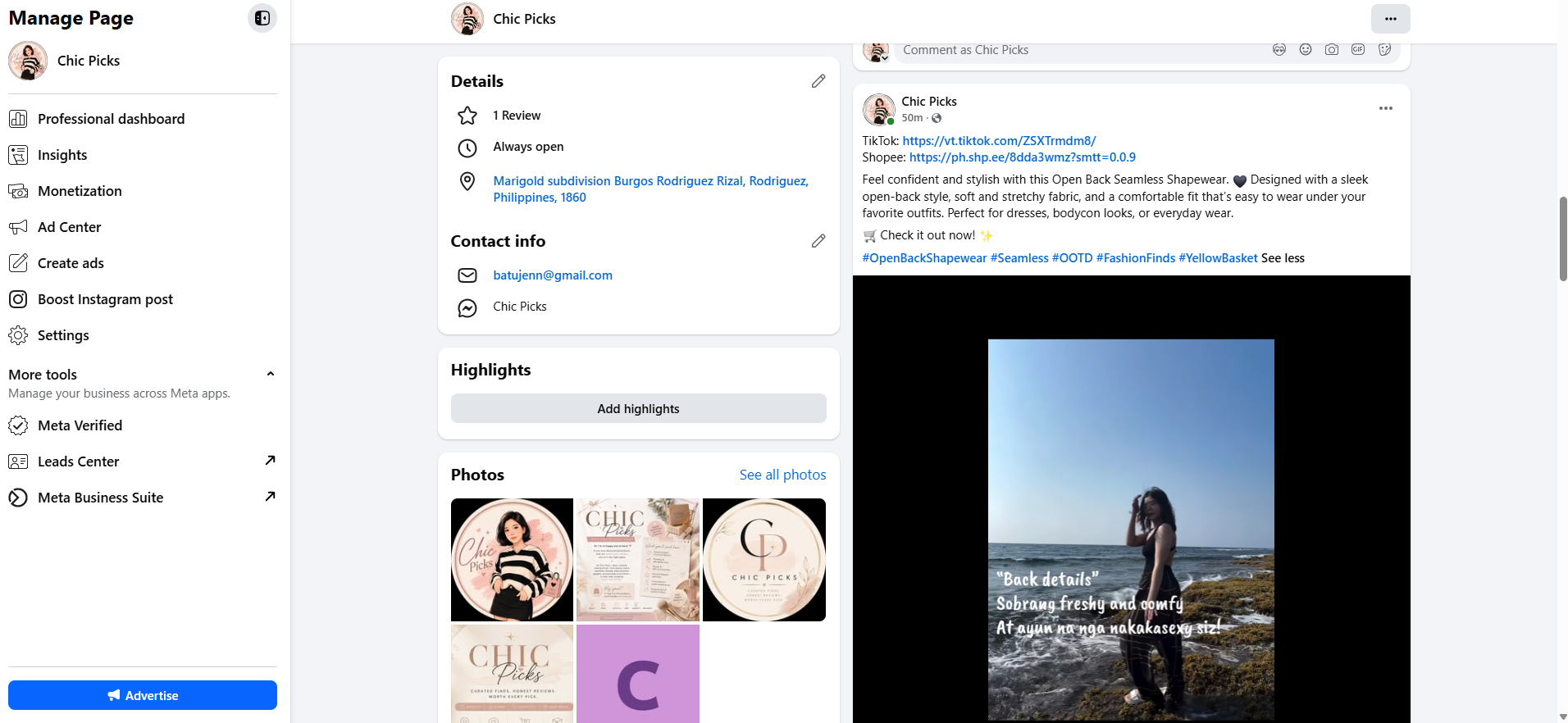This screenshot has height=723, width=1568.
Task: Click Chic Picks avatar in the top header
Action: click(467, 19)
